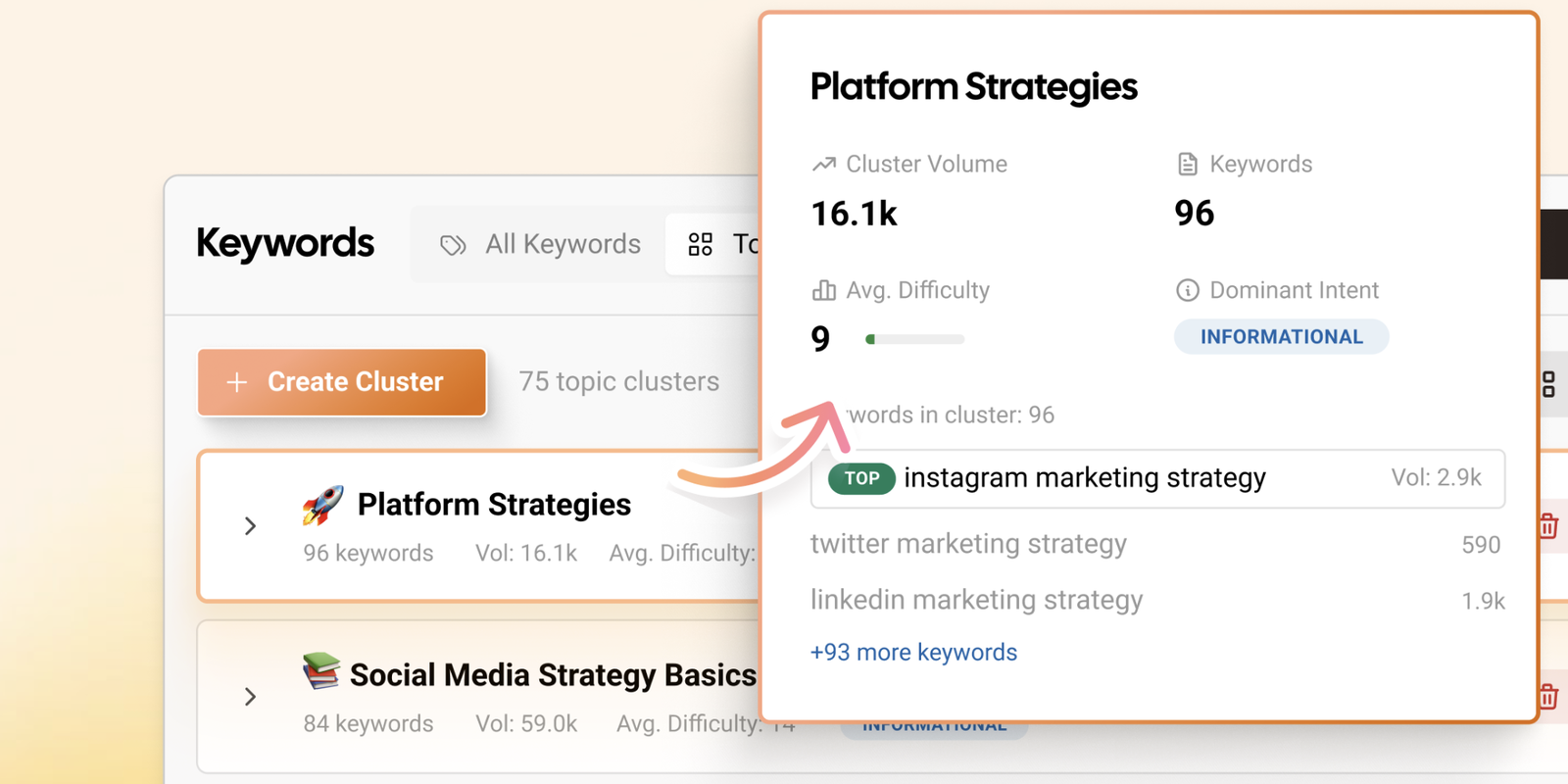Expand the Social Media Strategy Basics cluster

[x=250, y=697]
